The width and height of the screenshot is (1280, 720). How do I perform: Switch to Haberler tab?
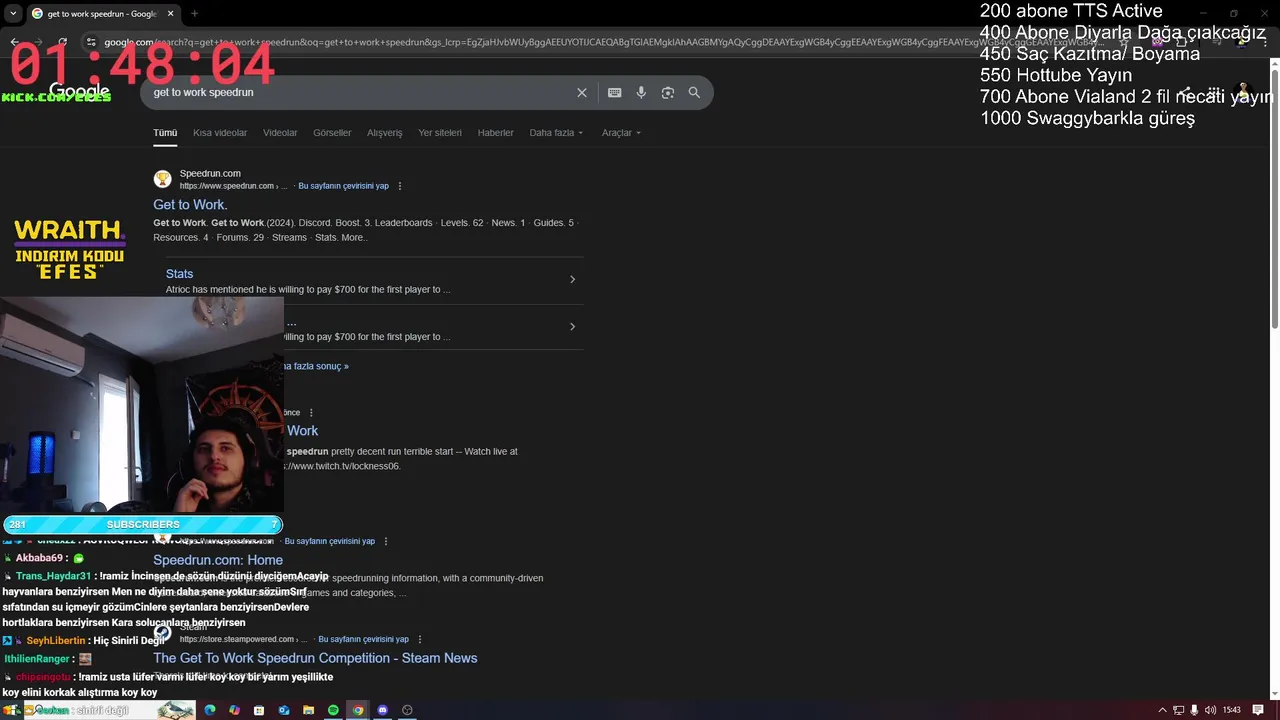point(495,133)
